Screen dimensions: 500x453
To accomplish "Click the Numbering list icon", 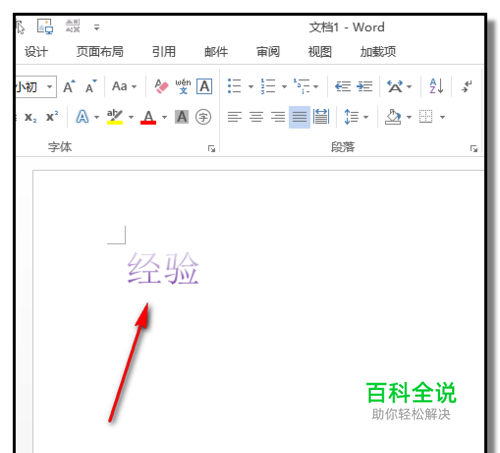I will click(x=268, y=86).
